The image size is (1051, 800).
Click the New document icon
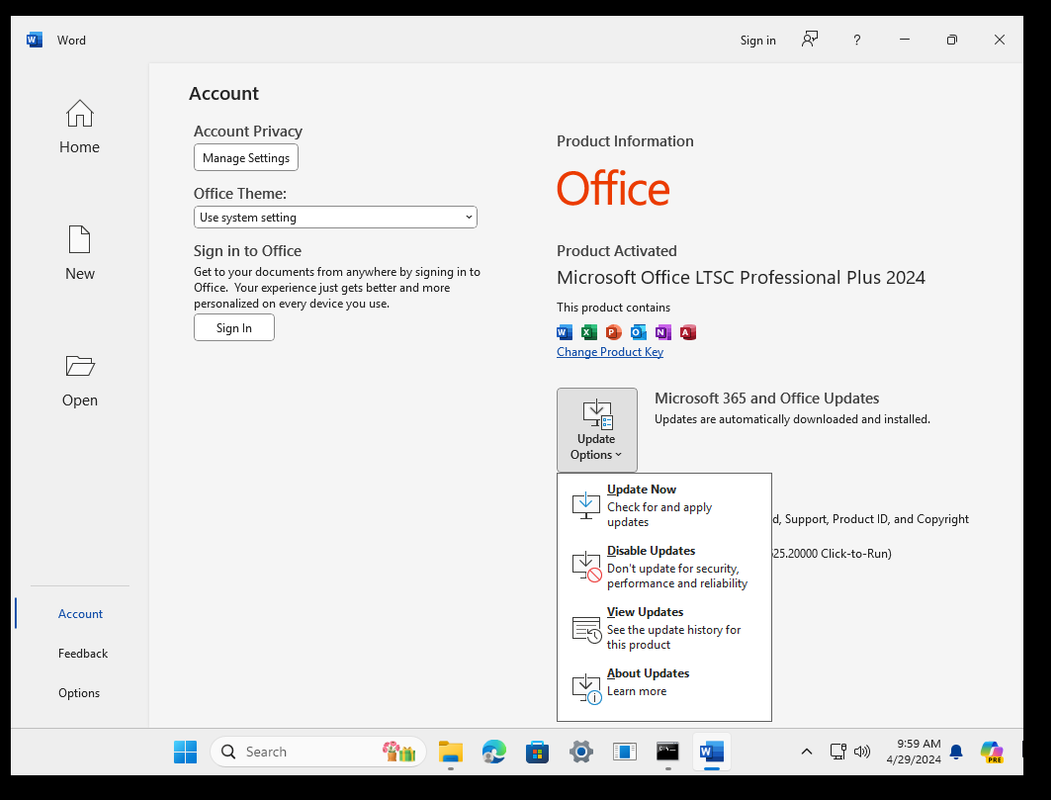click(79, 240)
